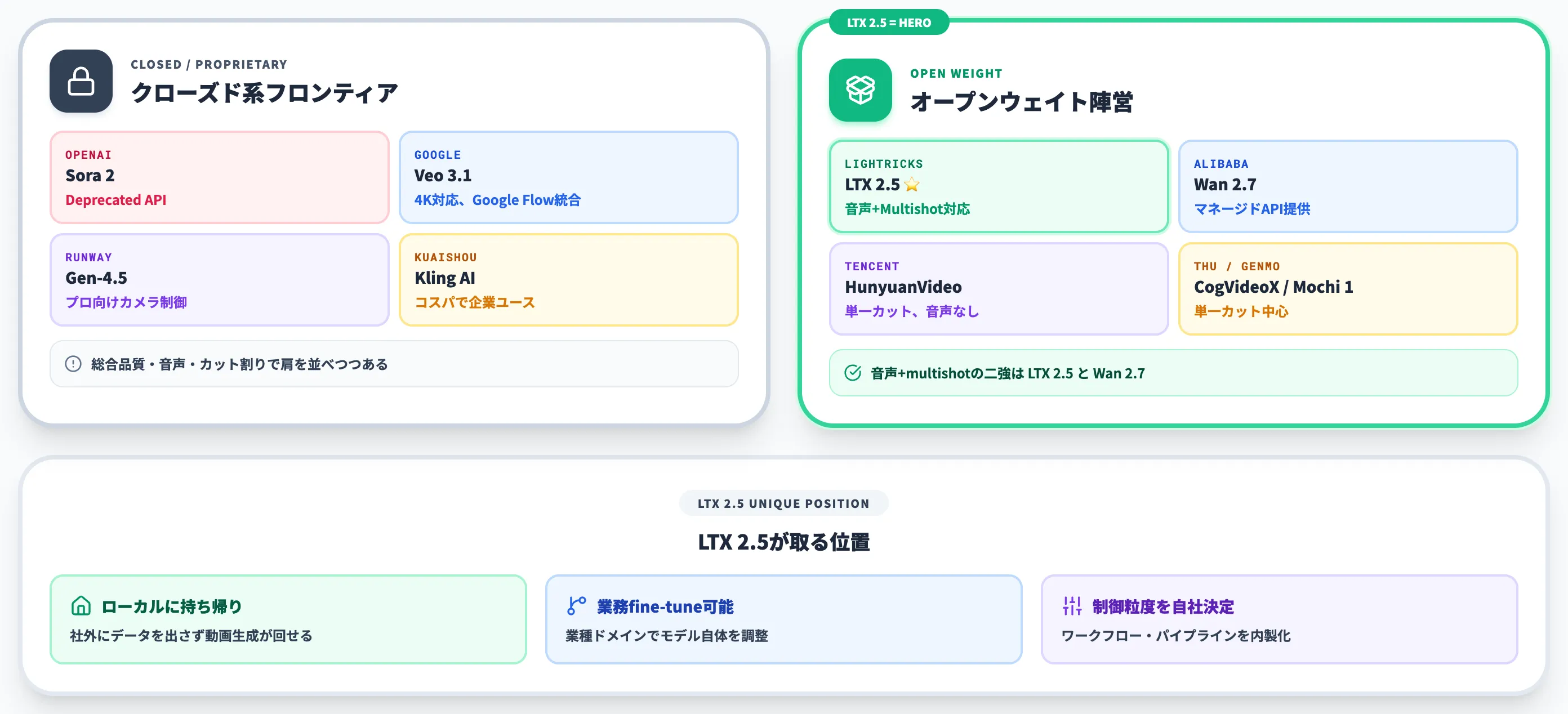
Task: Click the text ワークフロー・パイプラインを内製化
Action: click(1175, 636)
